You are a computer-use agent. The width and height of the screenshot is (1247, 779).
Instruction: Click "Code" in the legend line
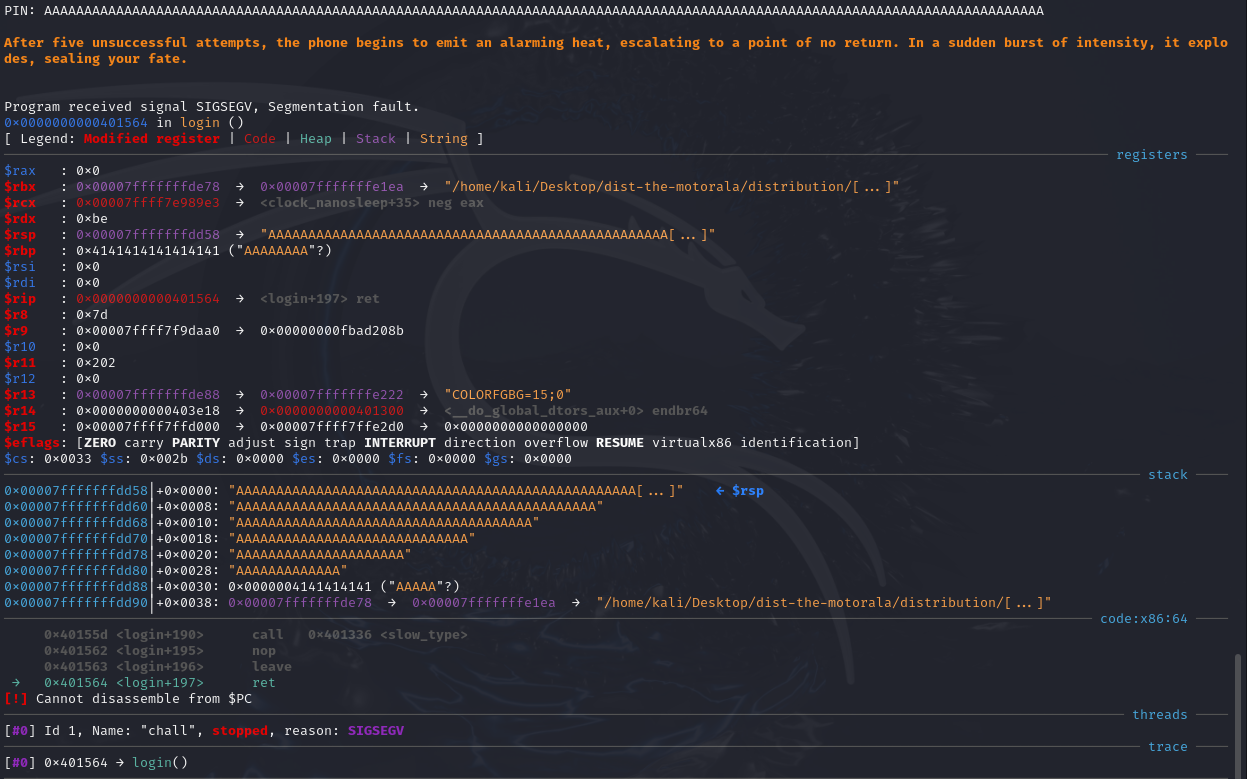point(260,139)
